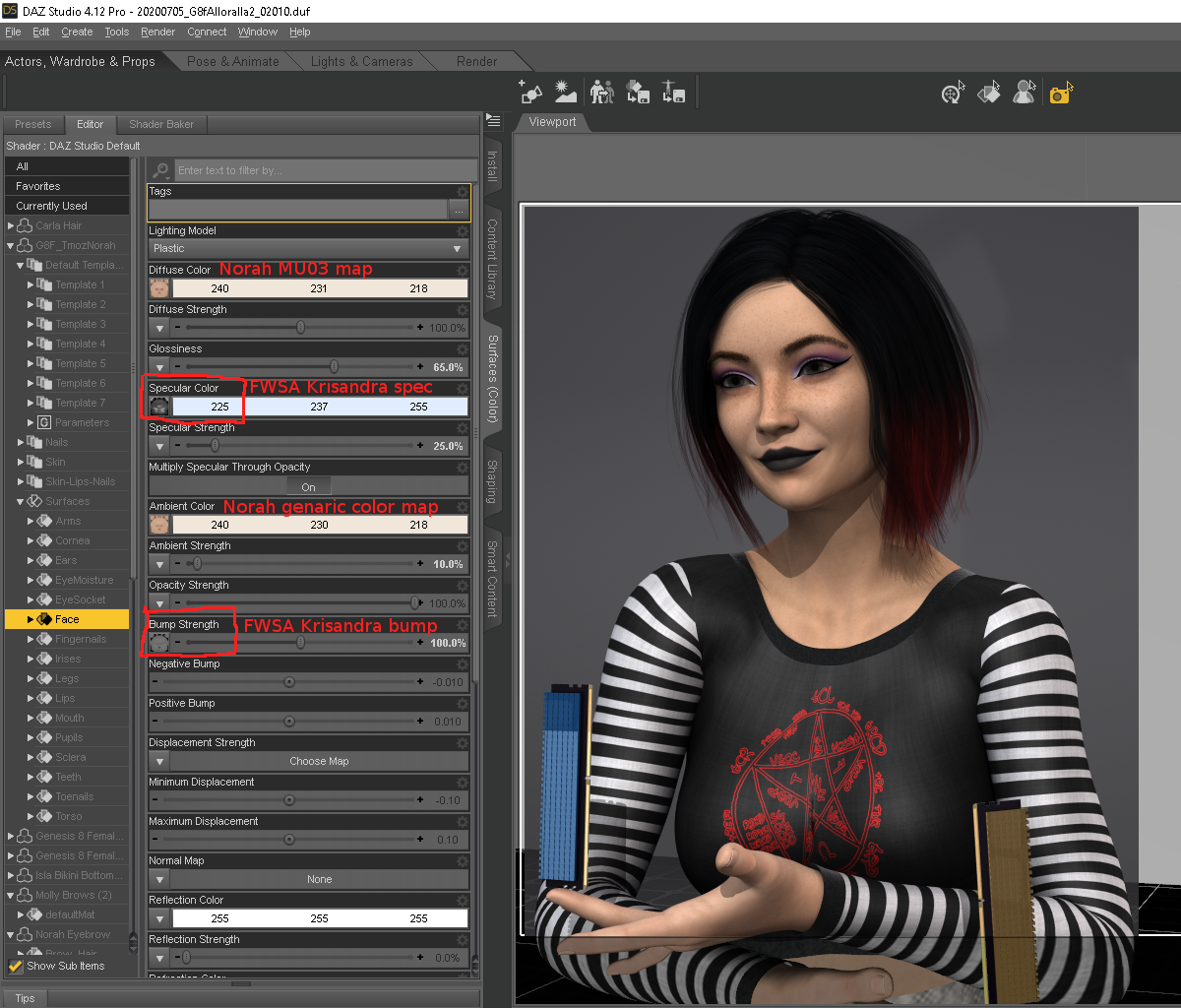The height and width of the screenshot is (1008, 1181).
Task: Open the Displacement Strength gear settings
Action: [463, 742]
